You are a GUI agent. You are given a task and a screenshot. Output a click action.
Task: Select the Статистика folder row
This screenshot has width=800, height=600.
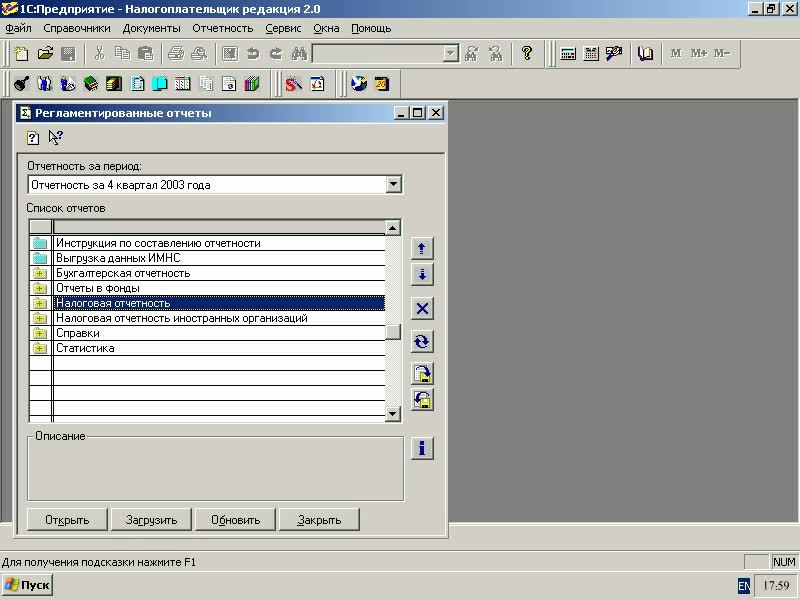(x=85, y=348)
